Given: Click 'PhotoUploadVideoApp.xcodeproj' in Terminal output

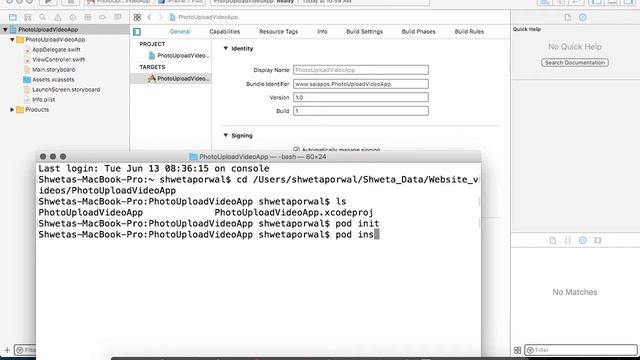Looking at the screenshot, I should [293, 212].
